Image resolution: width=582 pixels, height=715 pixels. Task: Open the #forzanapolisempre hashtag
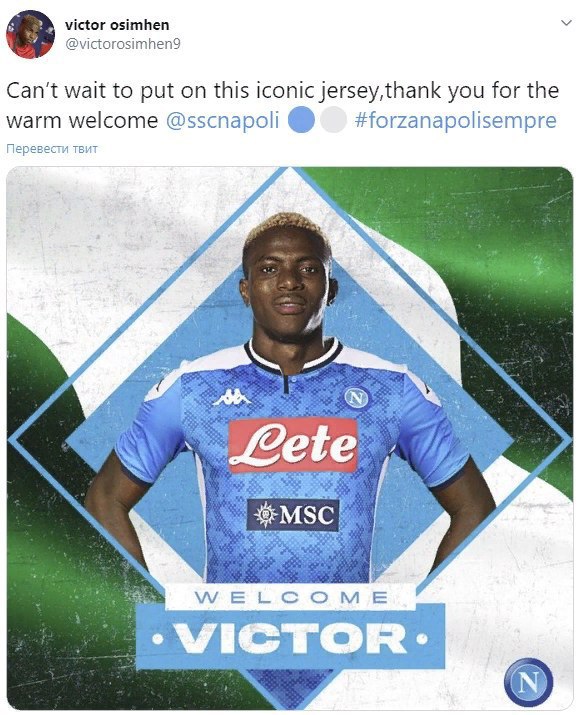[455, 121]
